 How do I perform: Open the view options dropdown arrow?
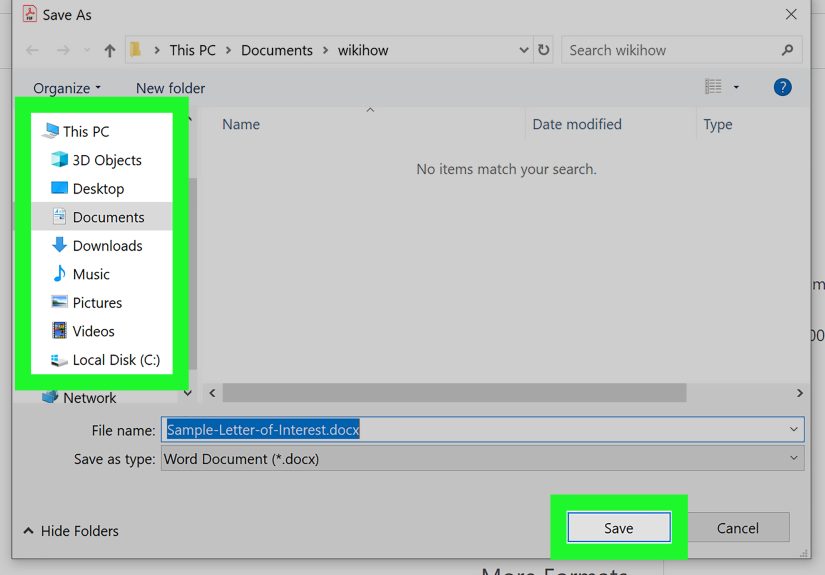click(736, 87)
